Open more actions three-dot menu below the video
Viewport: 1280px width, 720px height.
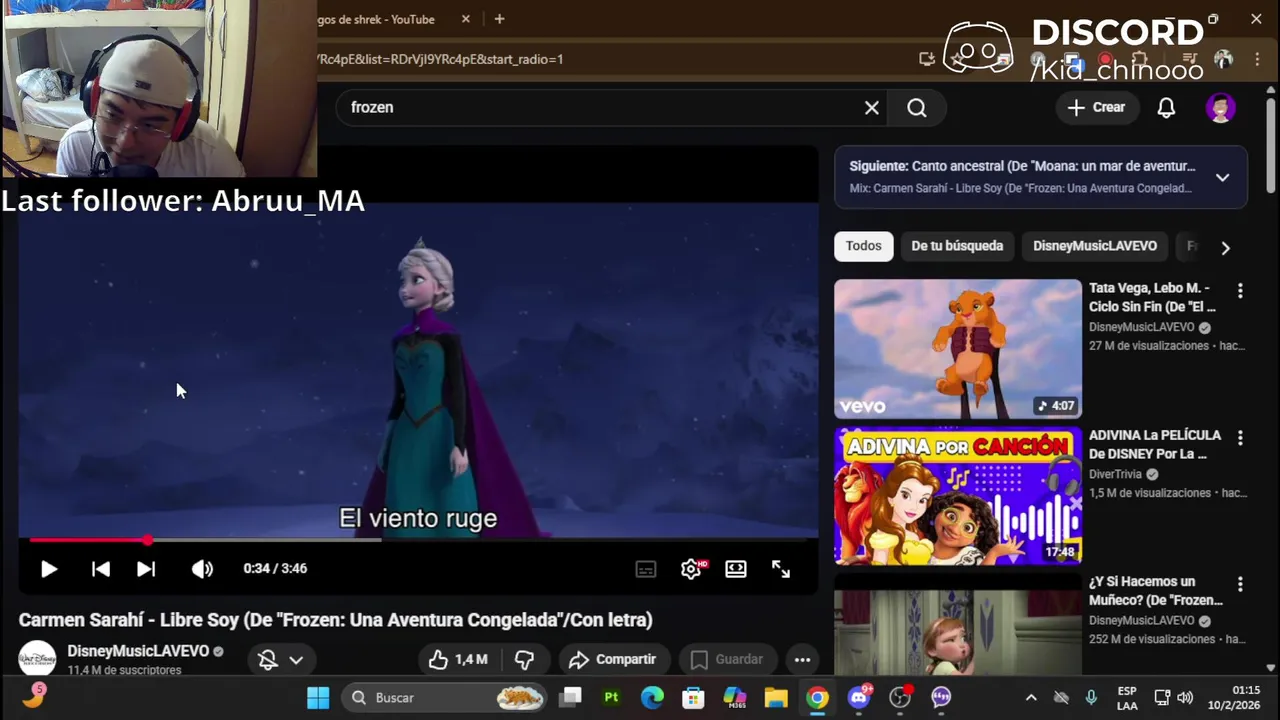[x=802, y=660]
